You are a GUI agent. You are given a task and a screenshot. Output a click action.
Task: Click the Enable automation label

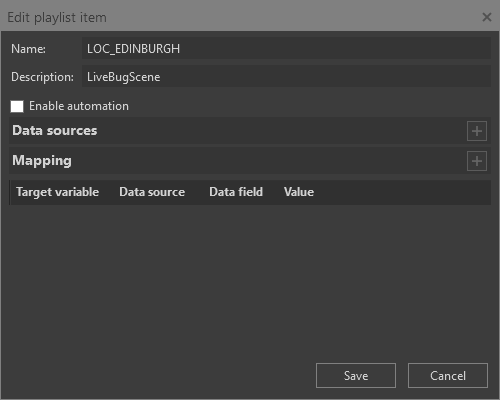pyautogui.click(x=79, y=106)
